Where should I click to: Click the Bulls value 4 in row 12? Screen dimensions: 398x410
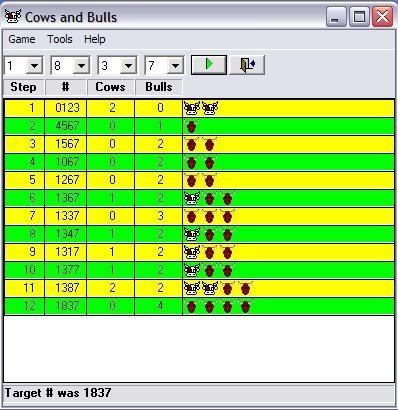[159, 306]
